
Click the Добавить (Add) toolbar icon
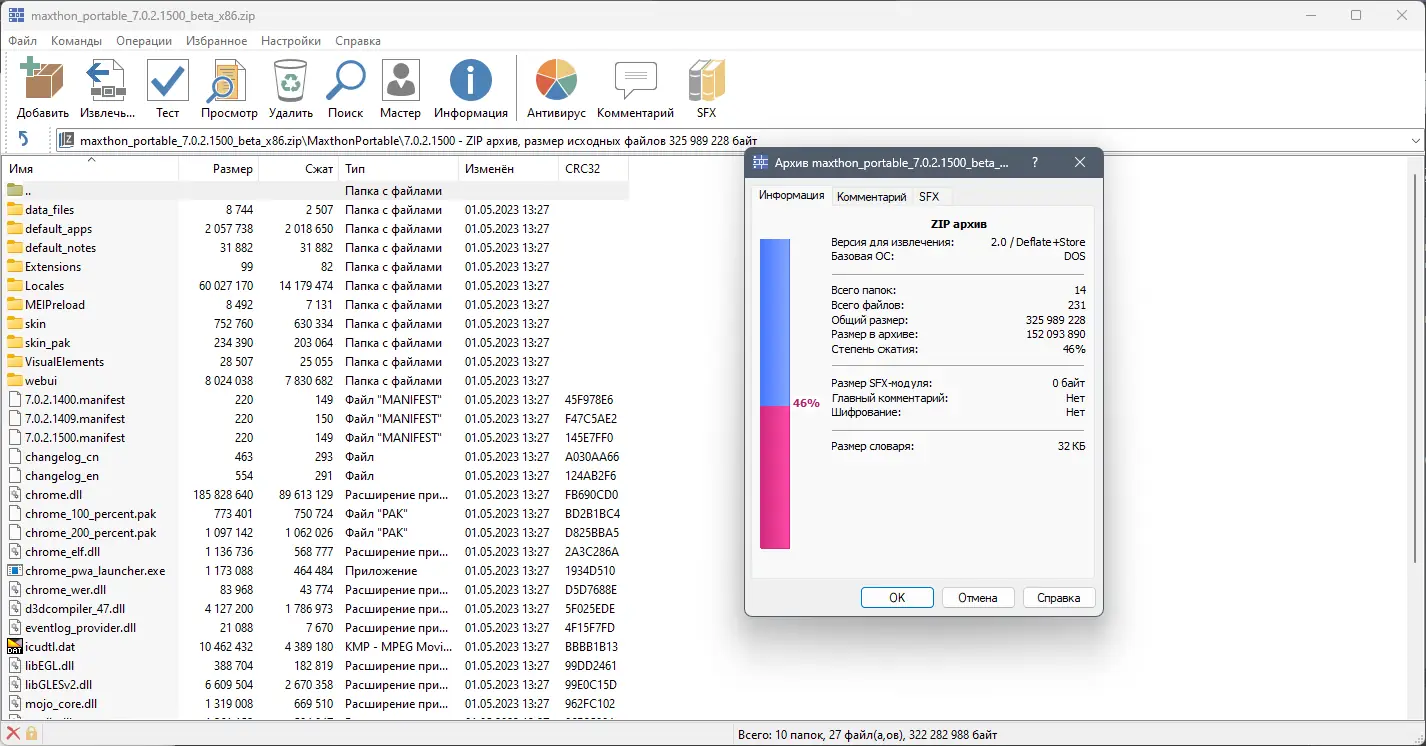click(x=43, y=80)
